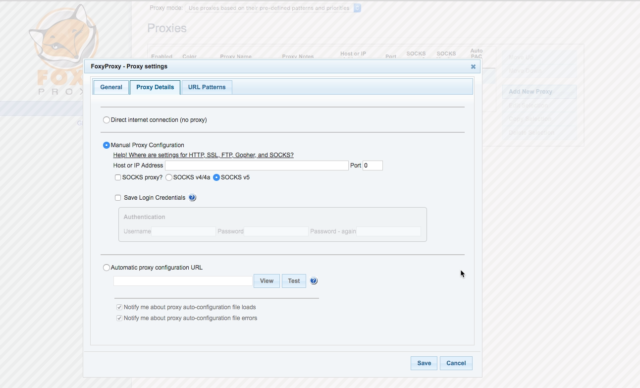Choose SOCKS v4/4a radio button
This screenshot has width=640, height=388.
[x=169, y=177]
